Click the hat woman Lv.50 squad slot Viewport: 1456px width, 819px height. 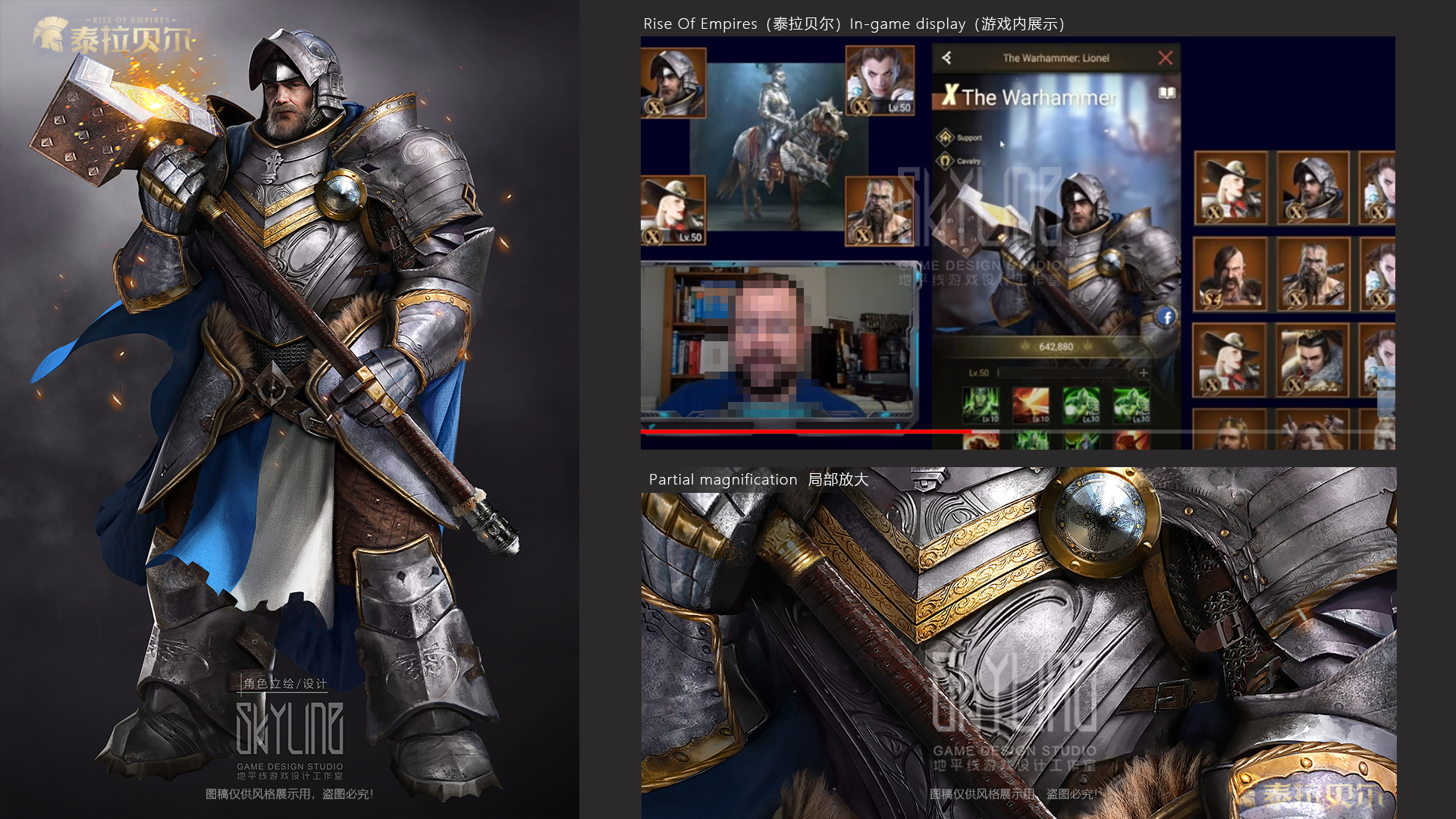point(673,210)
